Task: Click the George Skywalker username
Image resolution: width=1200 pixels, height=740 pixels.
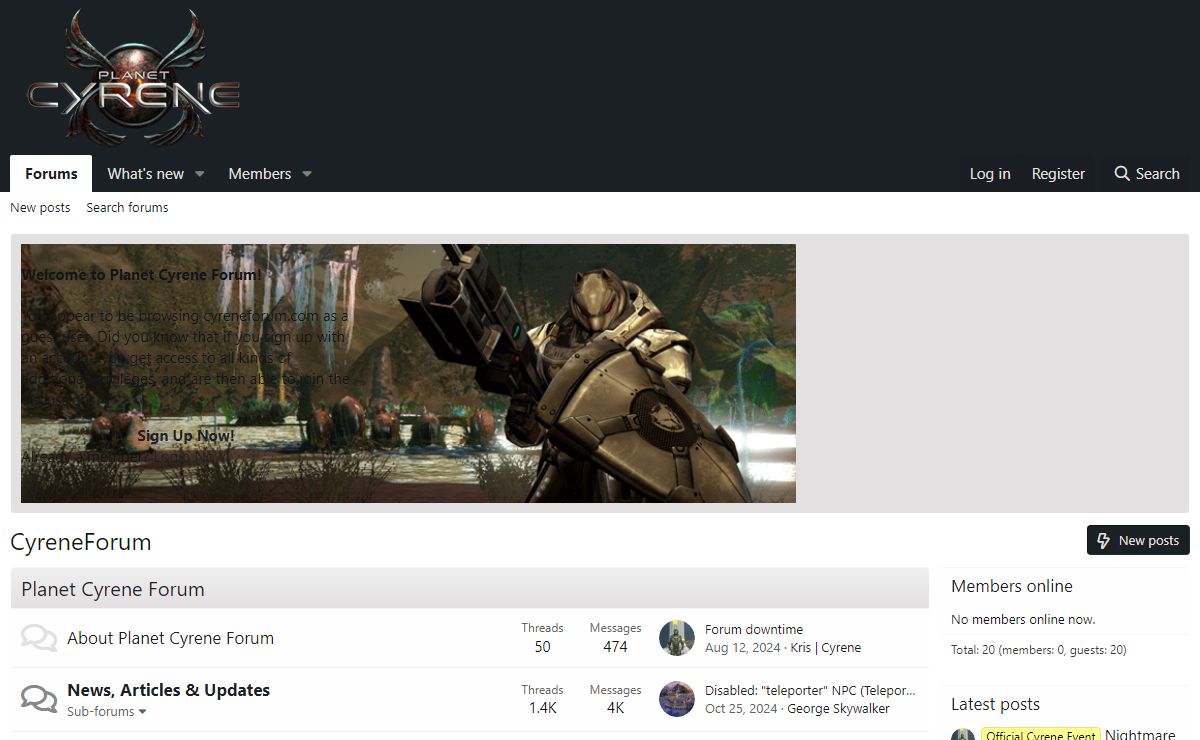Action: pos(838,709)
